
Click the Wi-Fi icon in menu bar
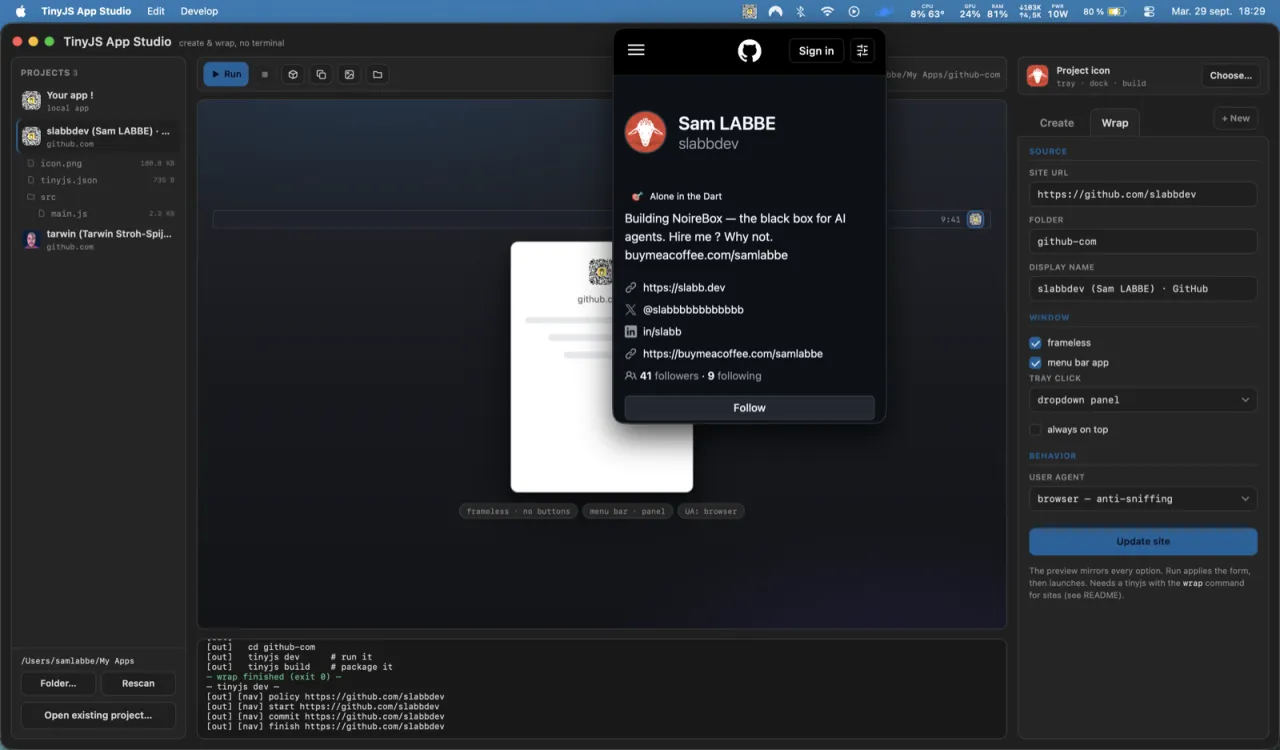tap(827, 11)
